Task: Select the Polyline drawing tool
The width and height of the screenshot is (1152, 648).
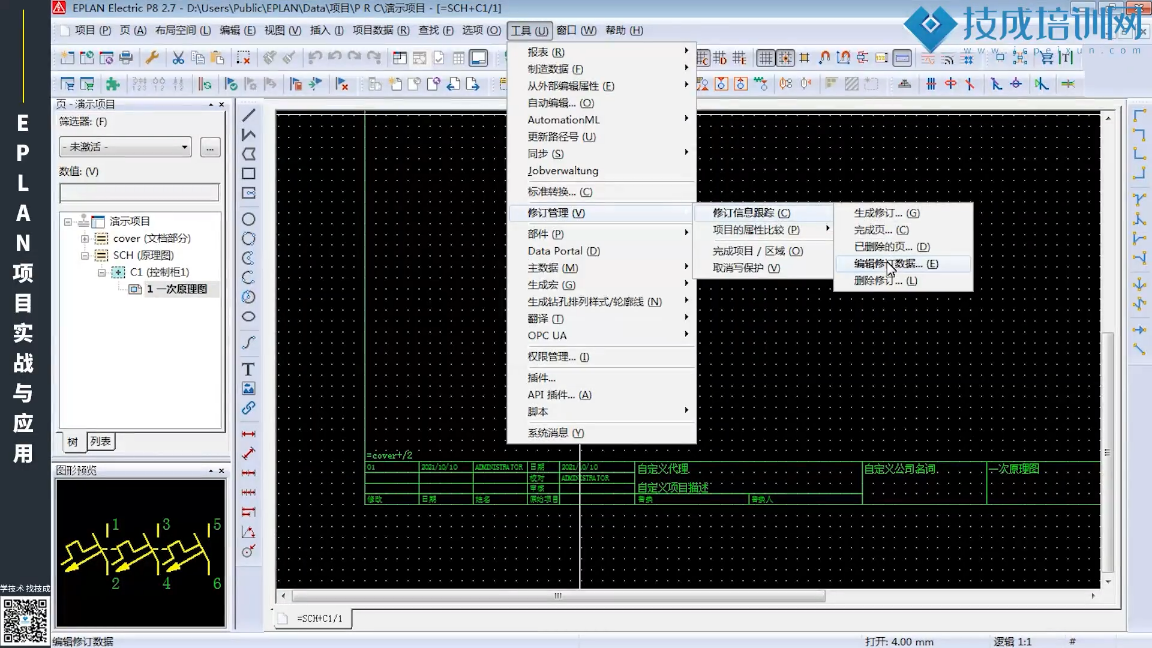Action: pyautogui.click(x=249, y=134)
